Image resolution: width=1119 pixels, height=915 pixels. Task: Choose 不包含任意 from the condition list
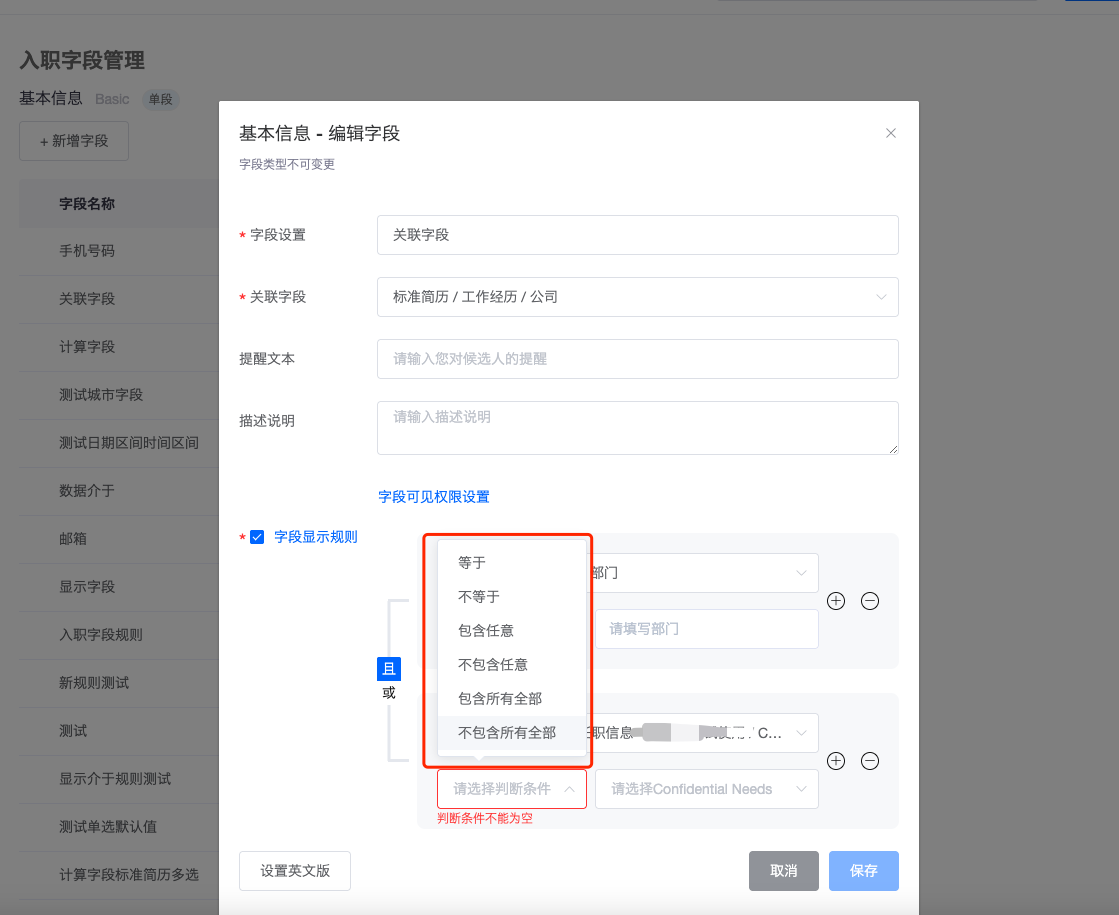pos(512,664)
